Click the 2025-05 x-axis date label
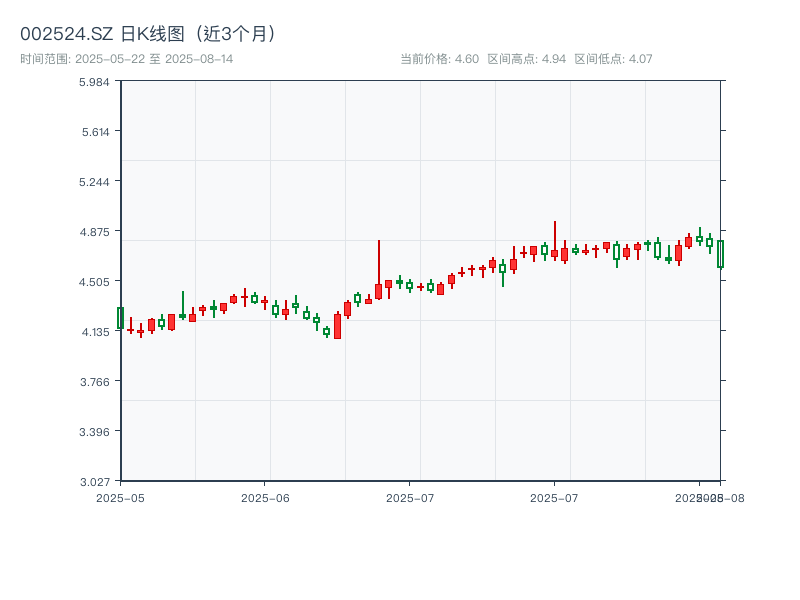Viewport: 800px width, 600px height. [120, 497]
